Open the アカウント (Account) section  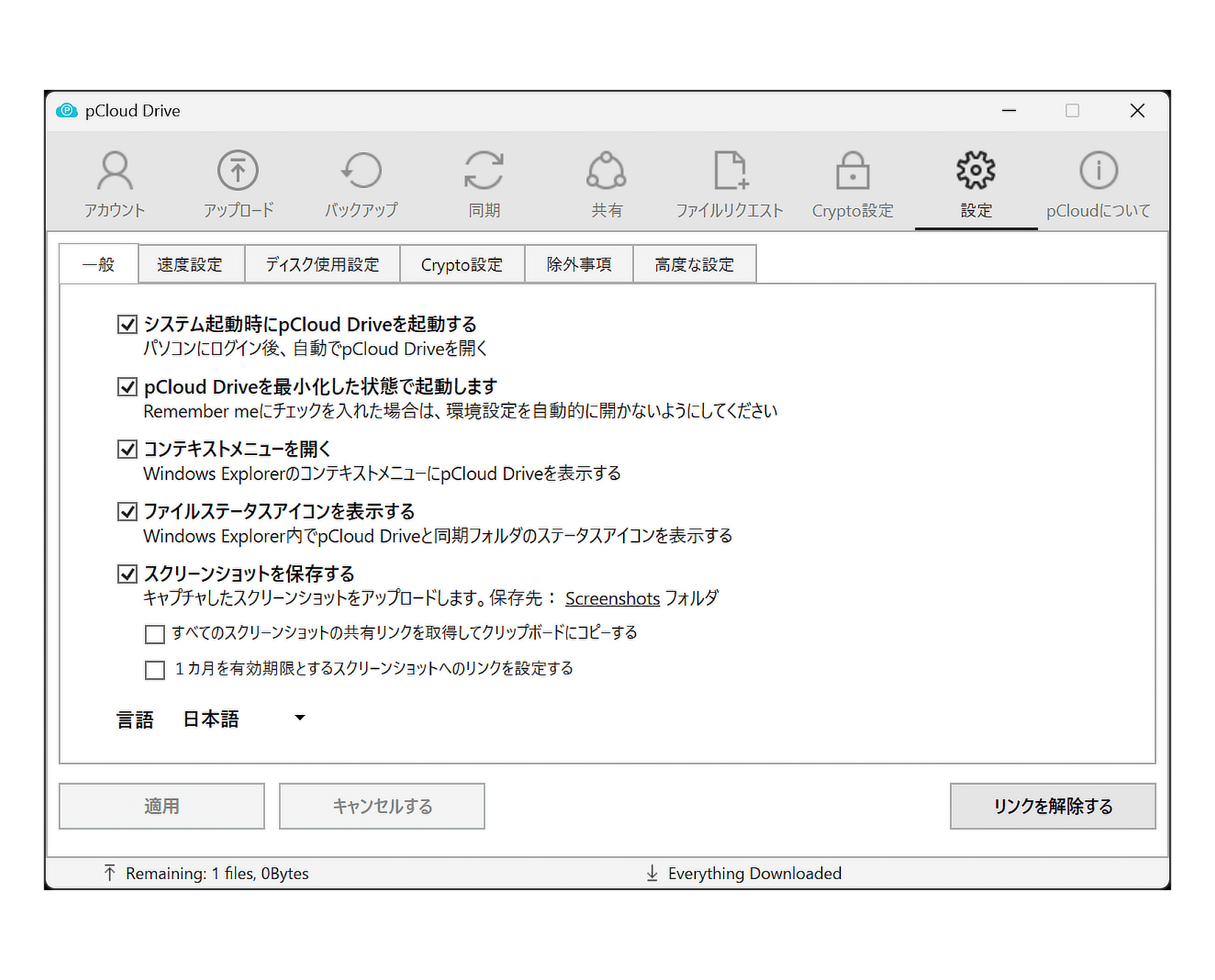[x=115, y=184]
